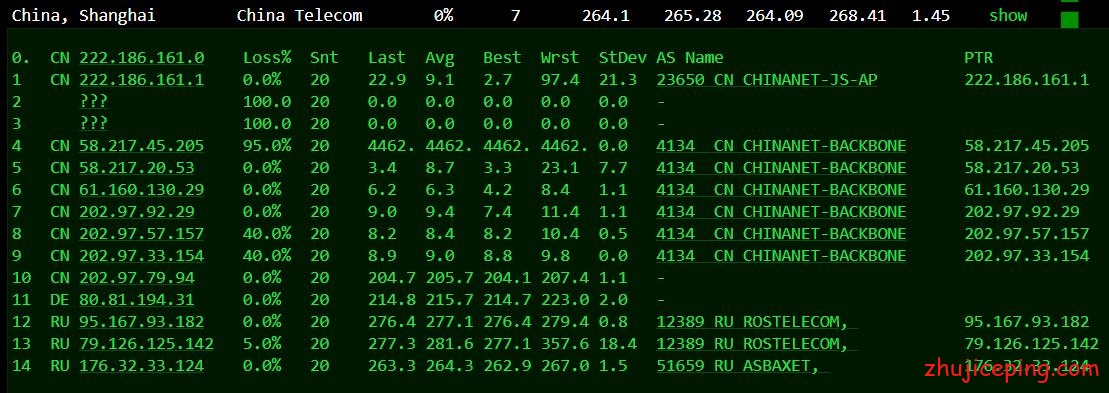Image resolution: width=1109 pixels, height=393 pixels.
Task: Open IP link 202.97.33.154 in hop 9
Action: pyautogui.click(x=141, y=255)
